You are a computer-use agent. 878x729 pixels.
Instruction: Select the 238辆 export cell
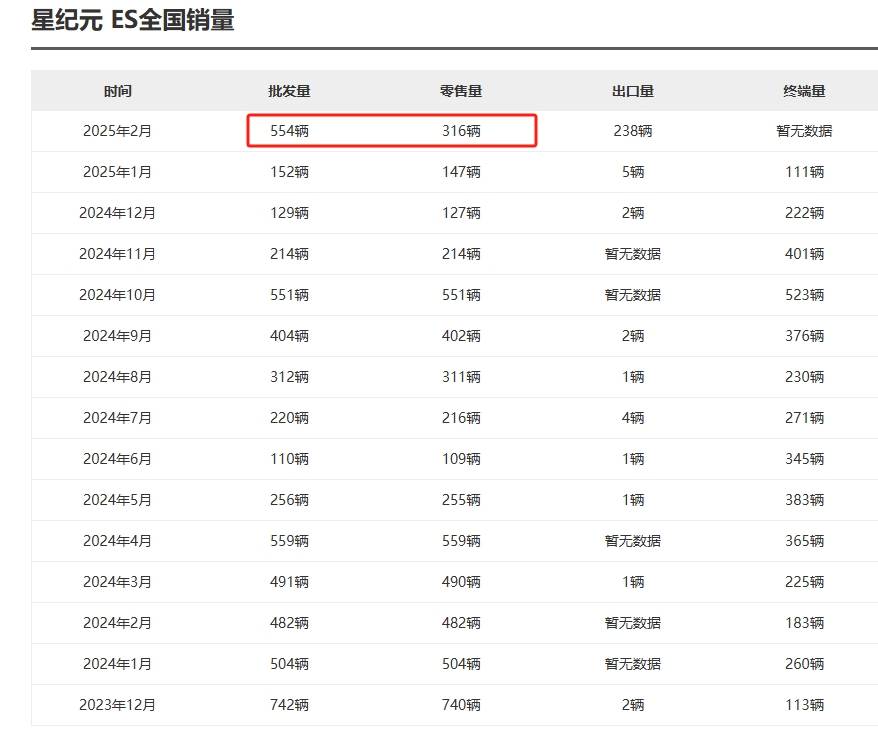(x=633, y=131)
